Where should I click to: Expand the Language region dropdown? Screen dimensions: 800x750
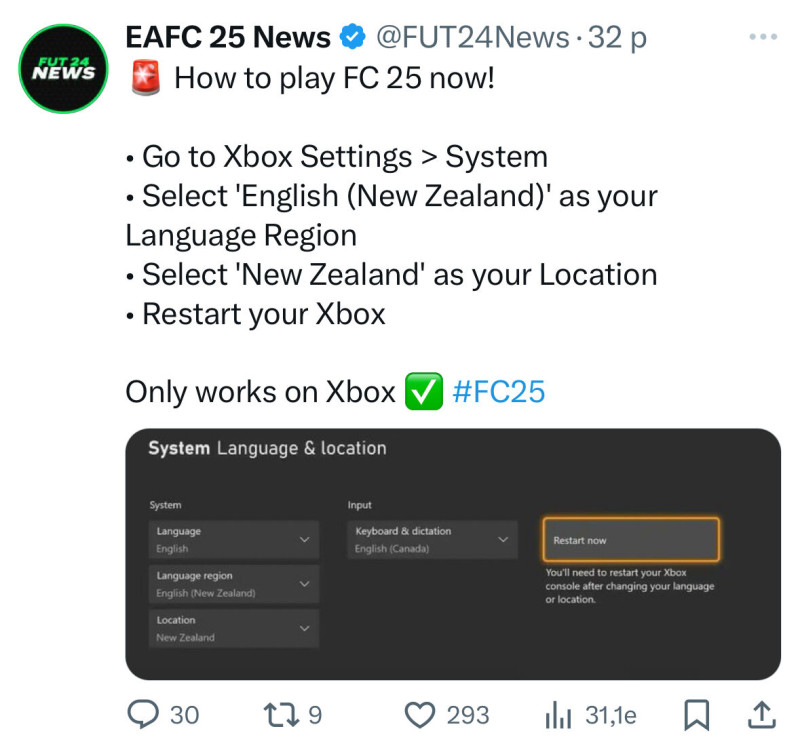(234, 584)
